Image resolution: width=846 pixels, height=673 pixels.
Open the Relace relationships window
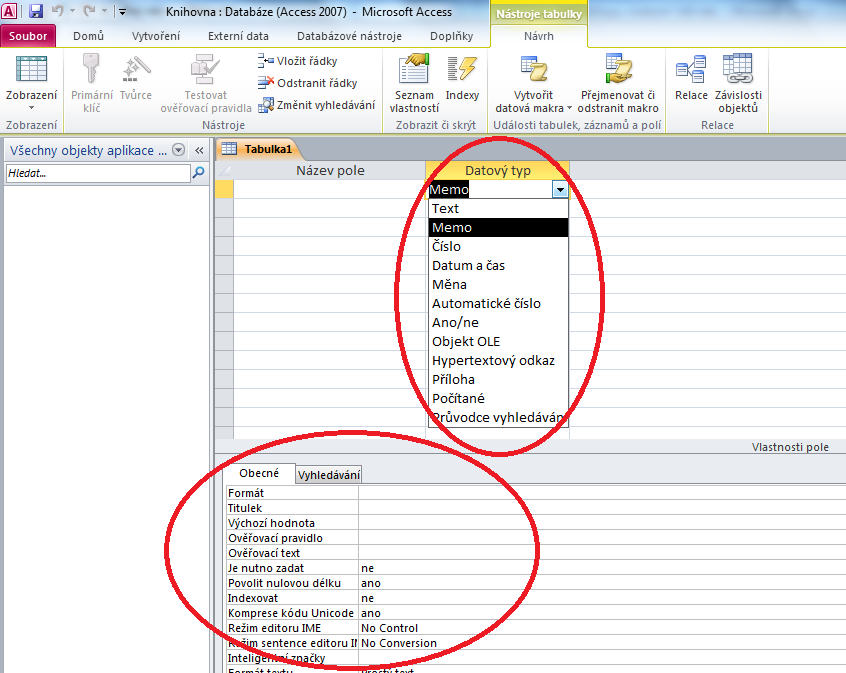691,78
